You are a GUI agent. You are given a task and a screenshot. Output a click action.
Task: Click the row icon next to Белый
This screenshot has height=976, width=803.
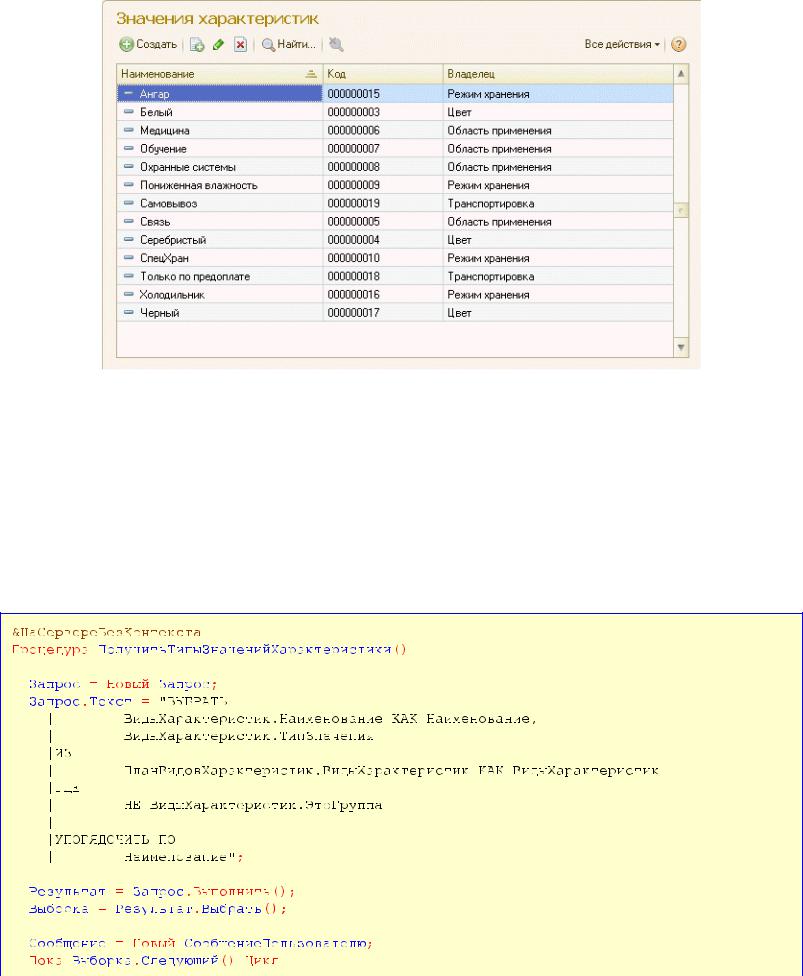tap(128, 111)
